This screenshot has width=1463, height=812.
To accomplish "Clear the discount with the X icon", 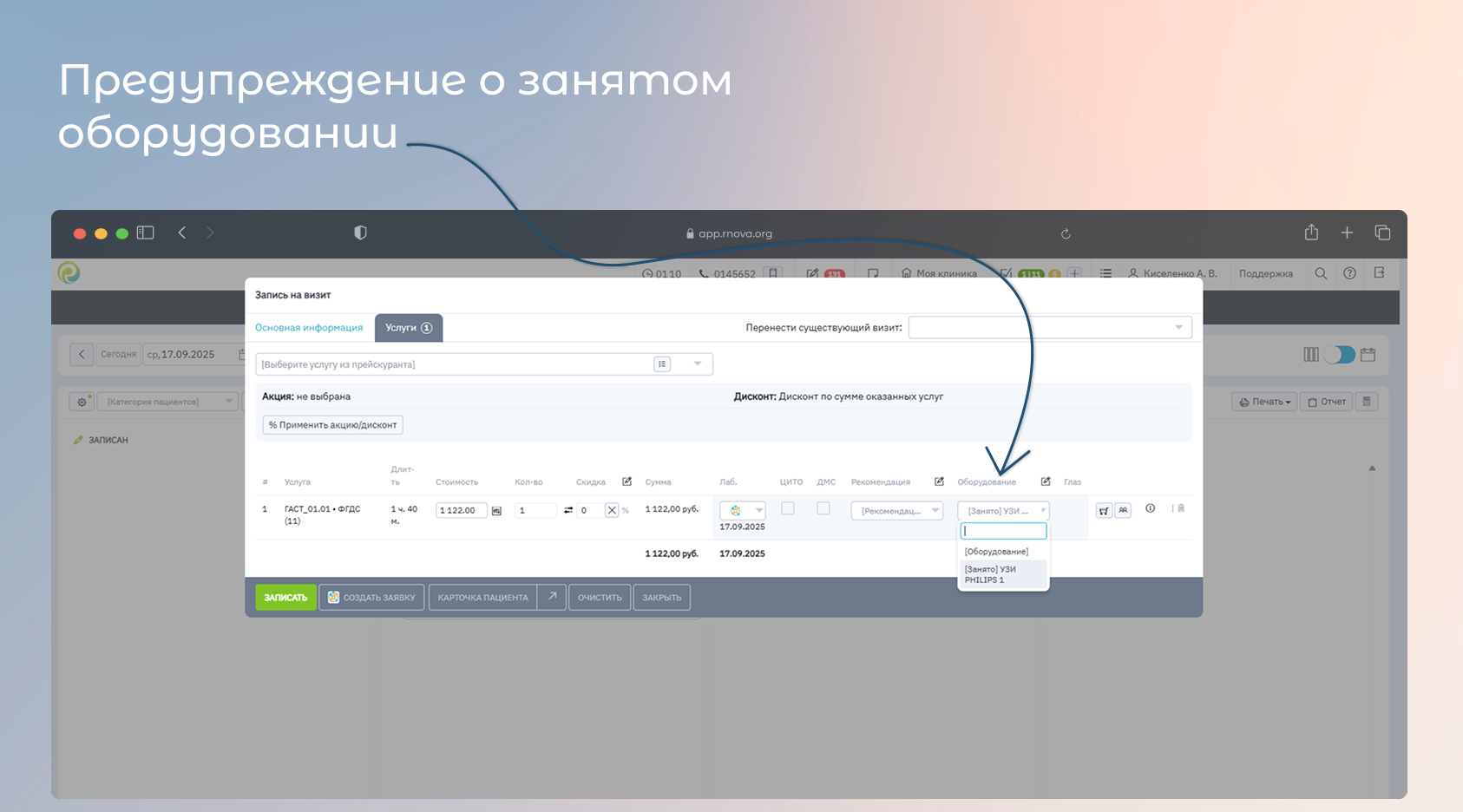I will [612, 510].
